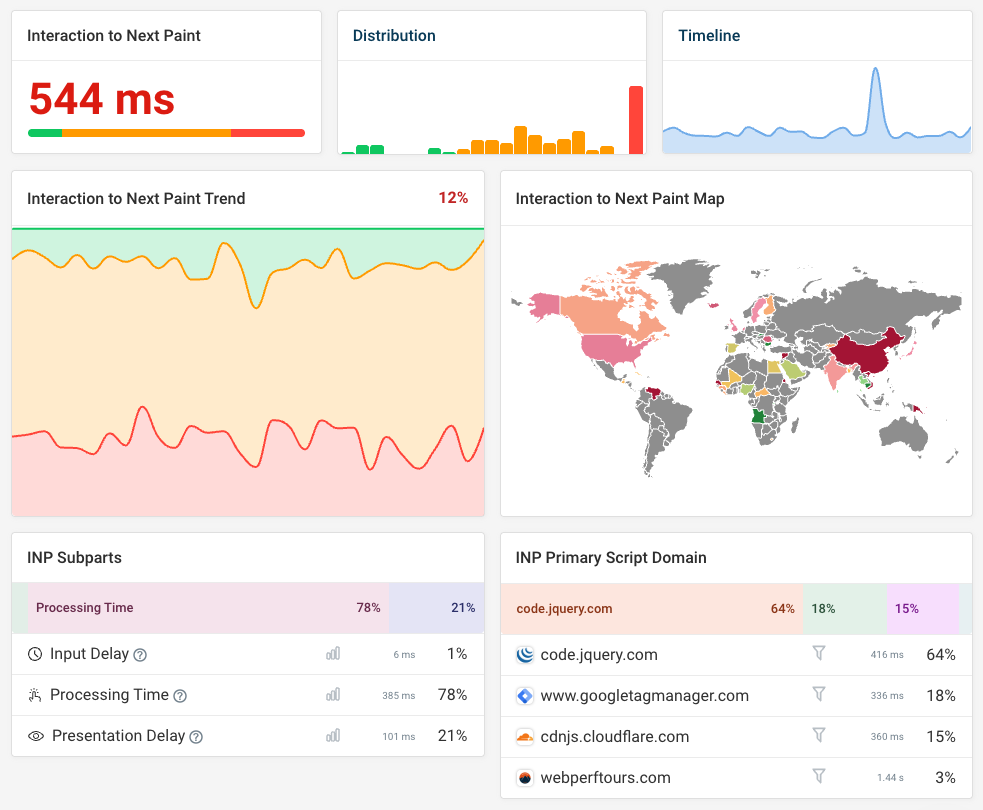Toggle the filter for www.googletagmanager.com

pos(819,695)
